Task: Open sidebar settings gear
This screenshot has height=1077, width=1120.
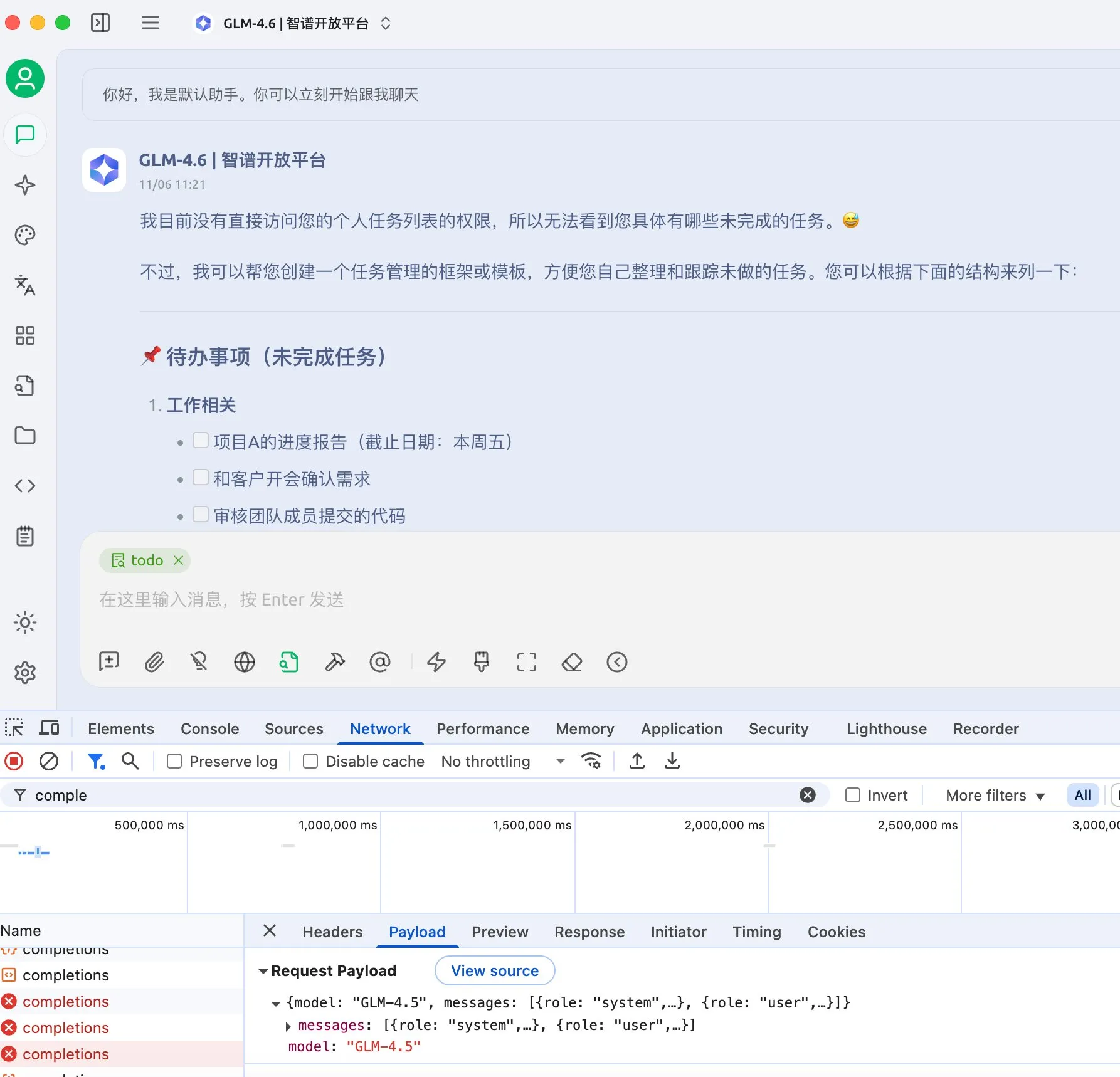Action: (24, 672)
